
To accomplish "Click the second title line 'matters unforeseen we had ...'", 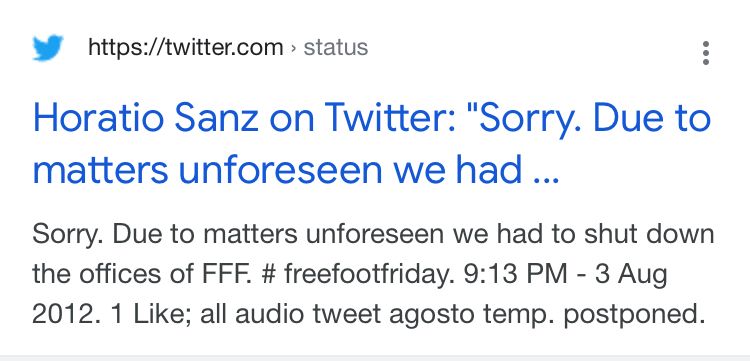I will click(296, 171).
